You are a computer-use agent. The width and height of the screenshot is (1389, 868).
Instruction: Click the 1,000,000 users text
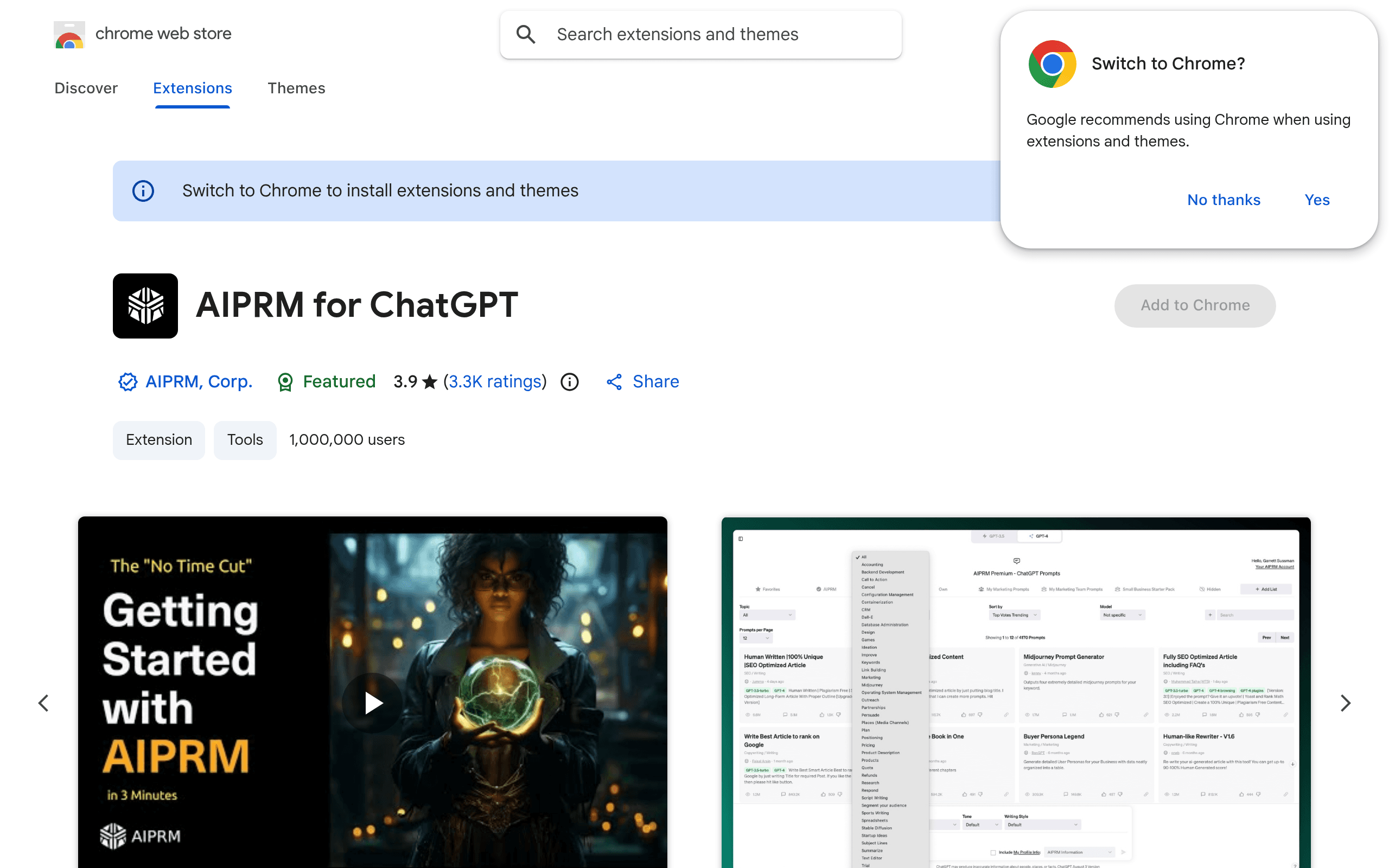tap(347, 440)
